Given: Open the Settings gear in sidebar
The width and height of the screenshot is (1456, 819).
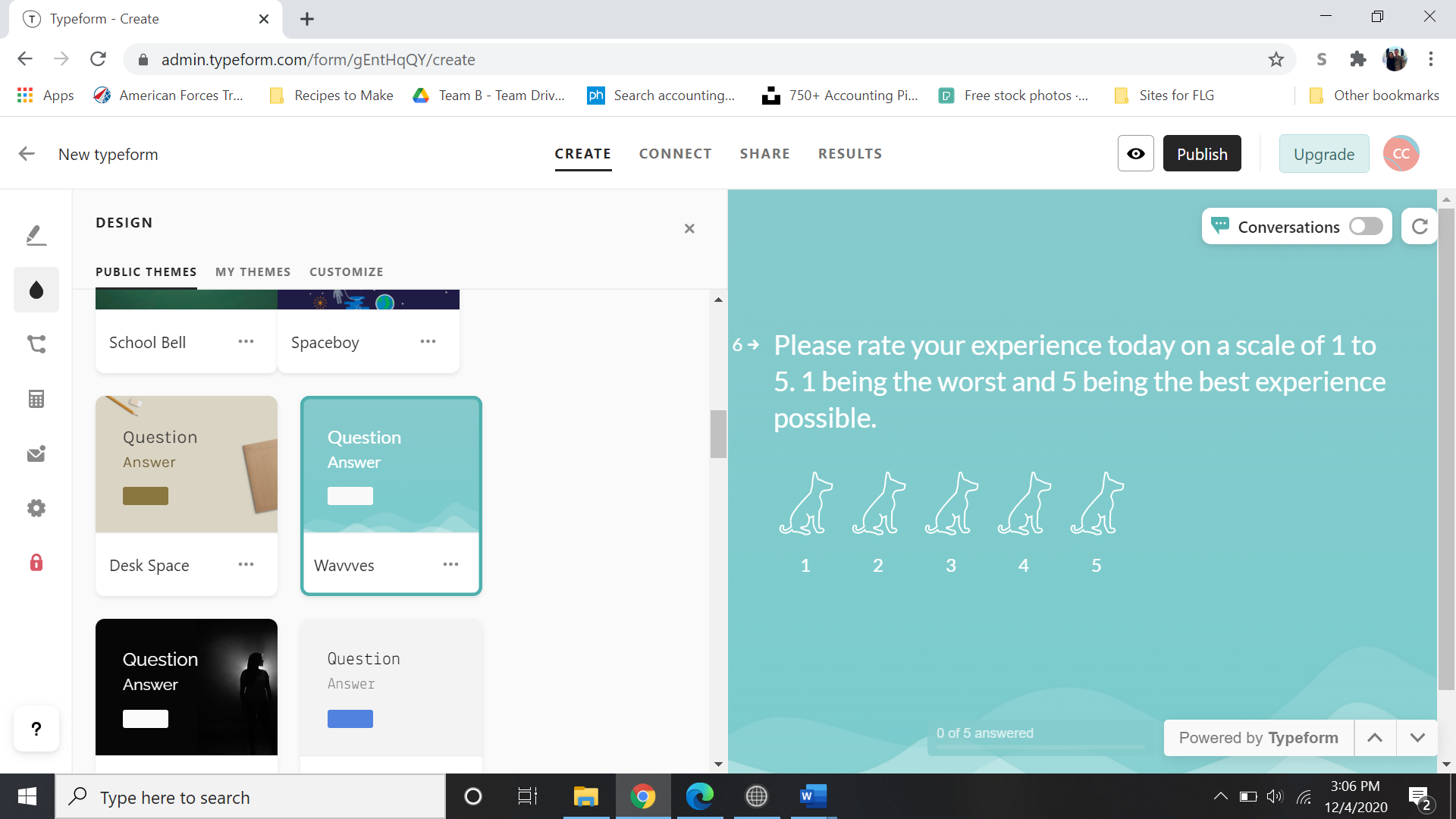Looking at the screenshot, I should 36,508.
